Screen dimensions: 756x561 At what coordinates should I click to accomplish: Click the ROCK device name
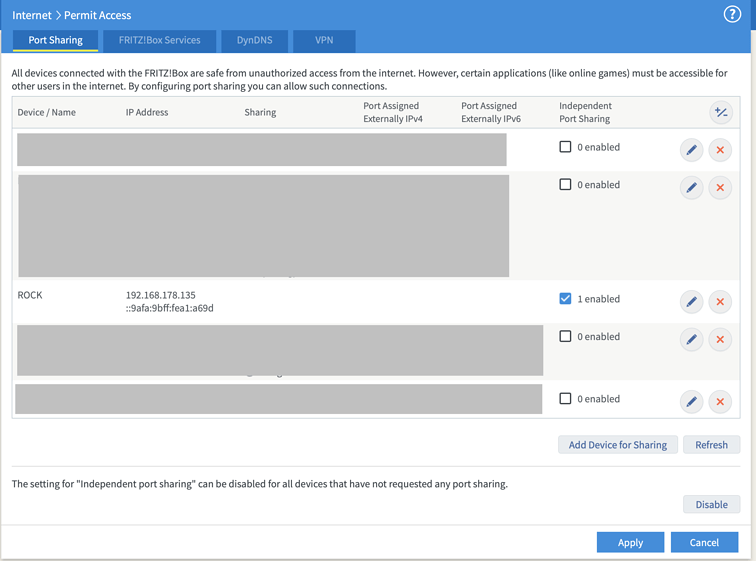point(30,295)
